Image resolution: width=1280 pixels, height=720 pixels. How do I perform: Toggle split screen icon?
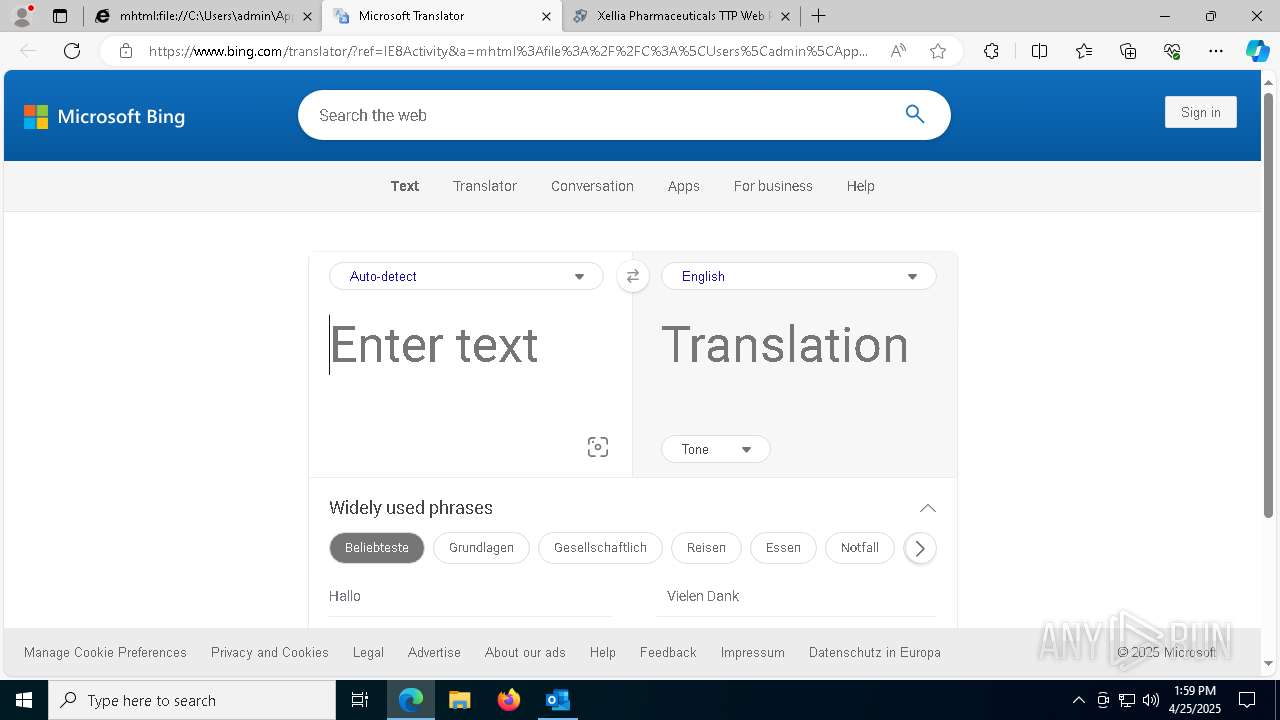tap(1039, 51)
